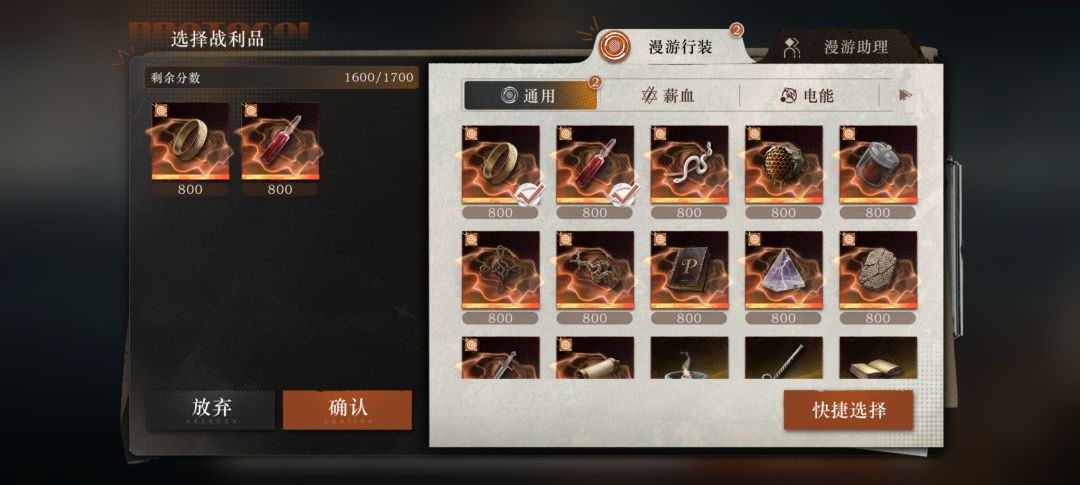This screenshot has width=1080, height=485.
Task: Uncheck the selected gold ring in grid
Action: pyautogui.click(x=500, y=165)
